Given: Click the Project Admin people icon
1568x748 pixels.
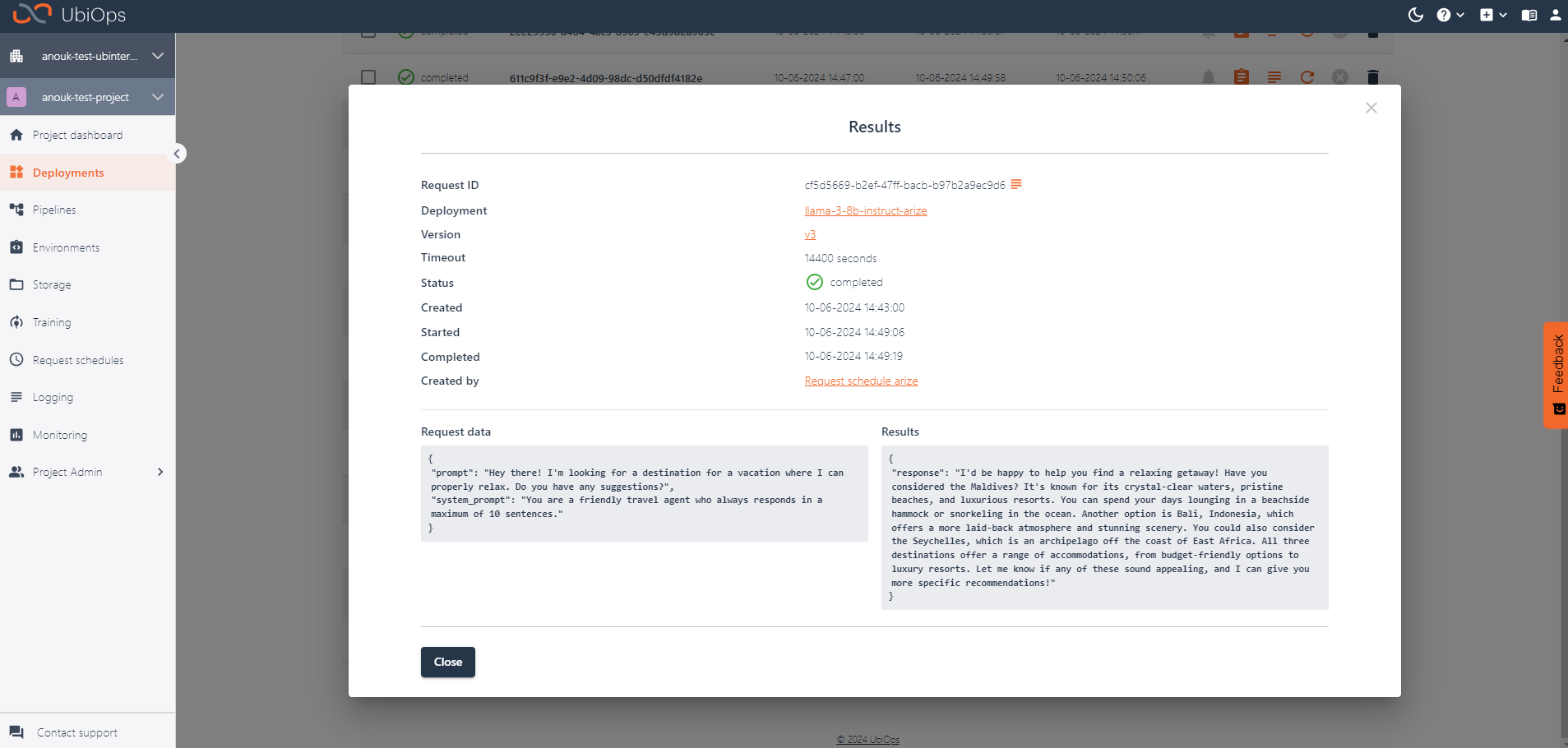Looking at the screenshot, I should point(16,472).
